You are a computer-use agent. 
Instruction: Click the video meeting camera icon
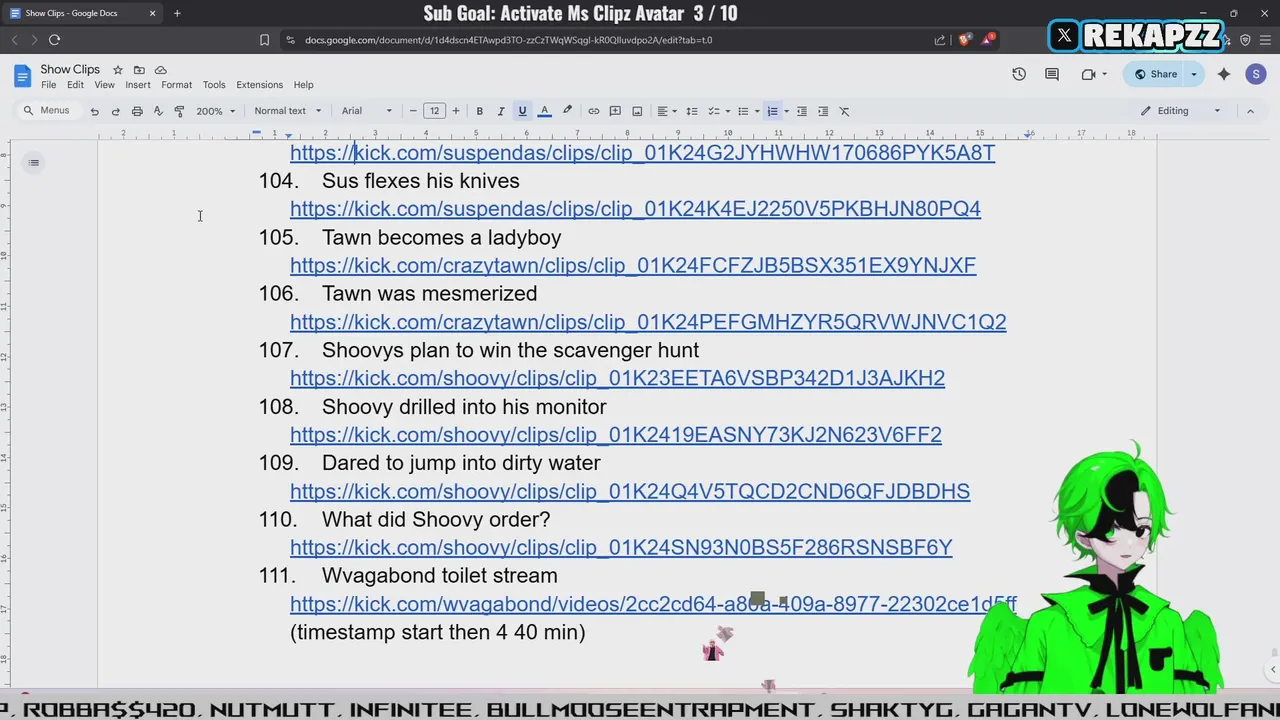pos(1088,74)
